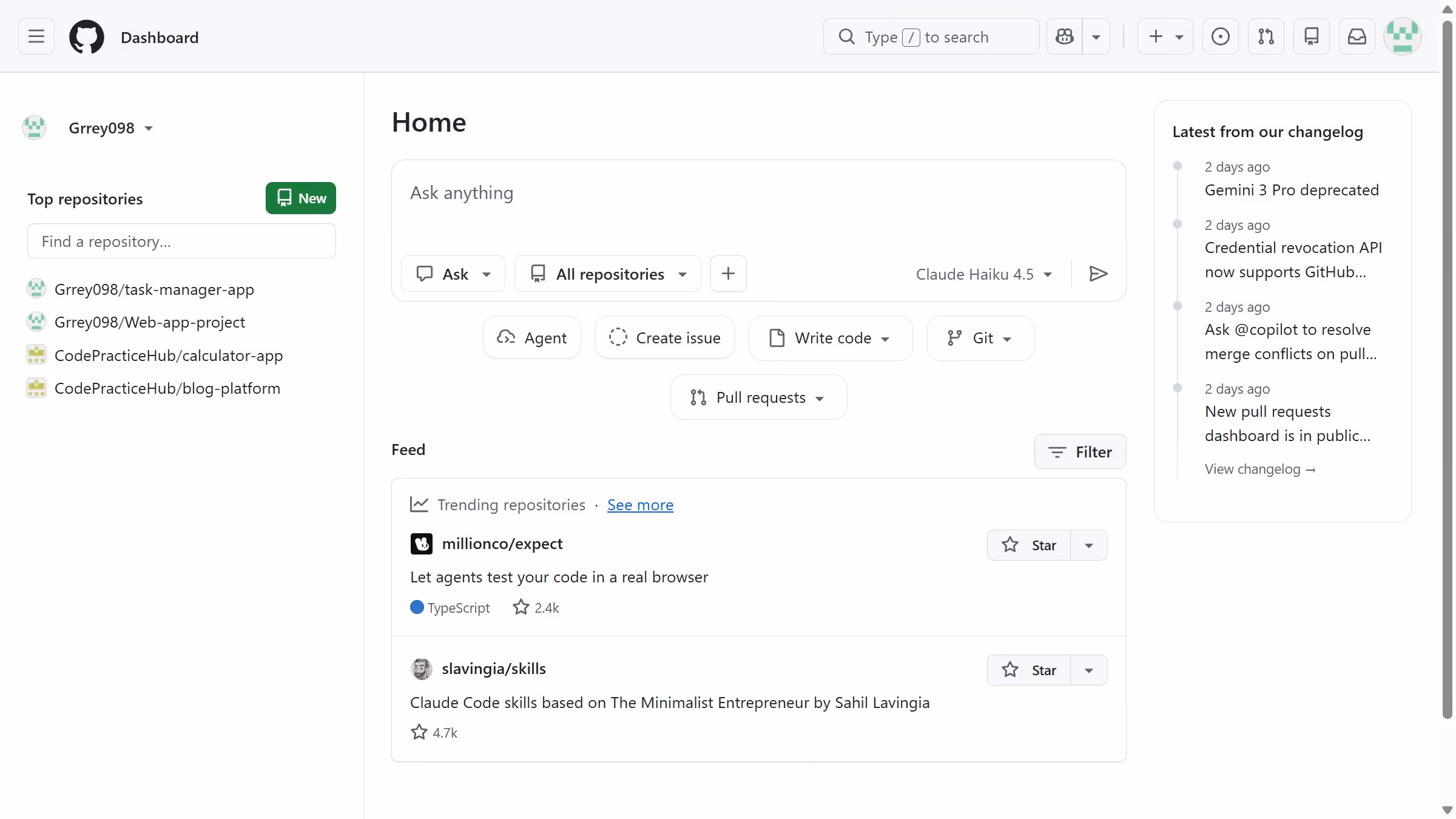Star the slavingia/skills repository
The width and height of the screenshot is (1456, 819).
1029,670
